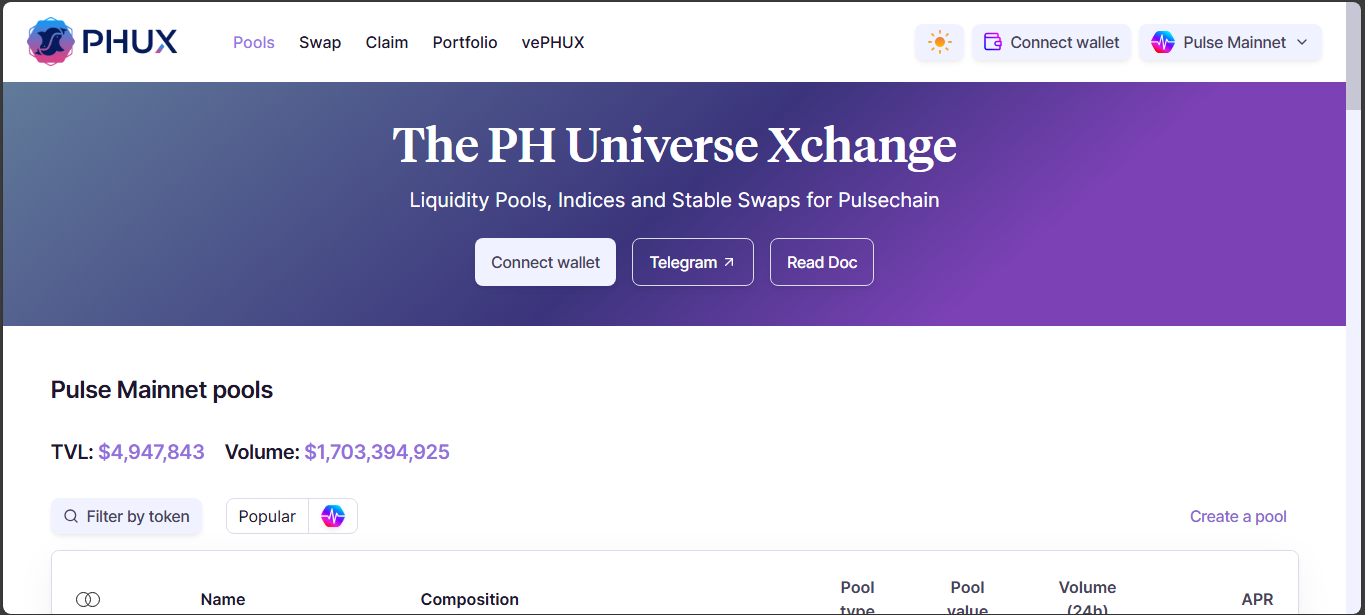Click the vertical page scrollbar
The width and height of the screenshot is (1365, 615).
(1354, 300)
